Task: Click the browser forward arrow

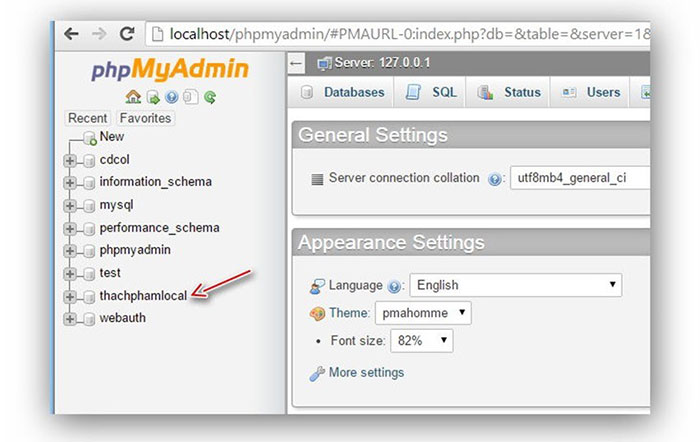Action: 99,33
